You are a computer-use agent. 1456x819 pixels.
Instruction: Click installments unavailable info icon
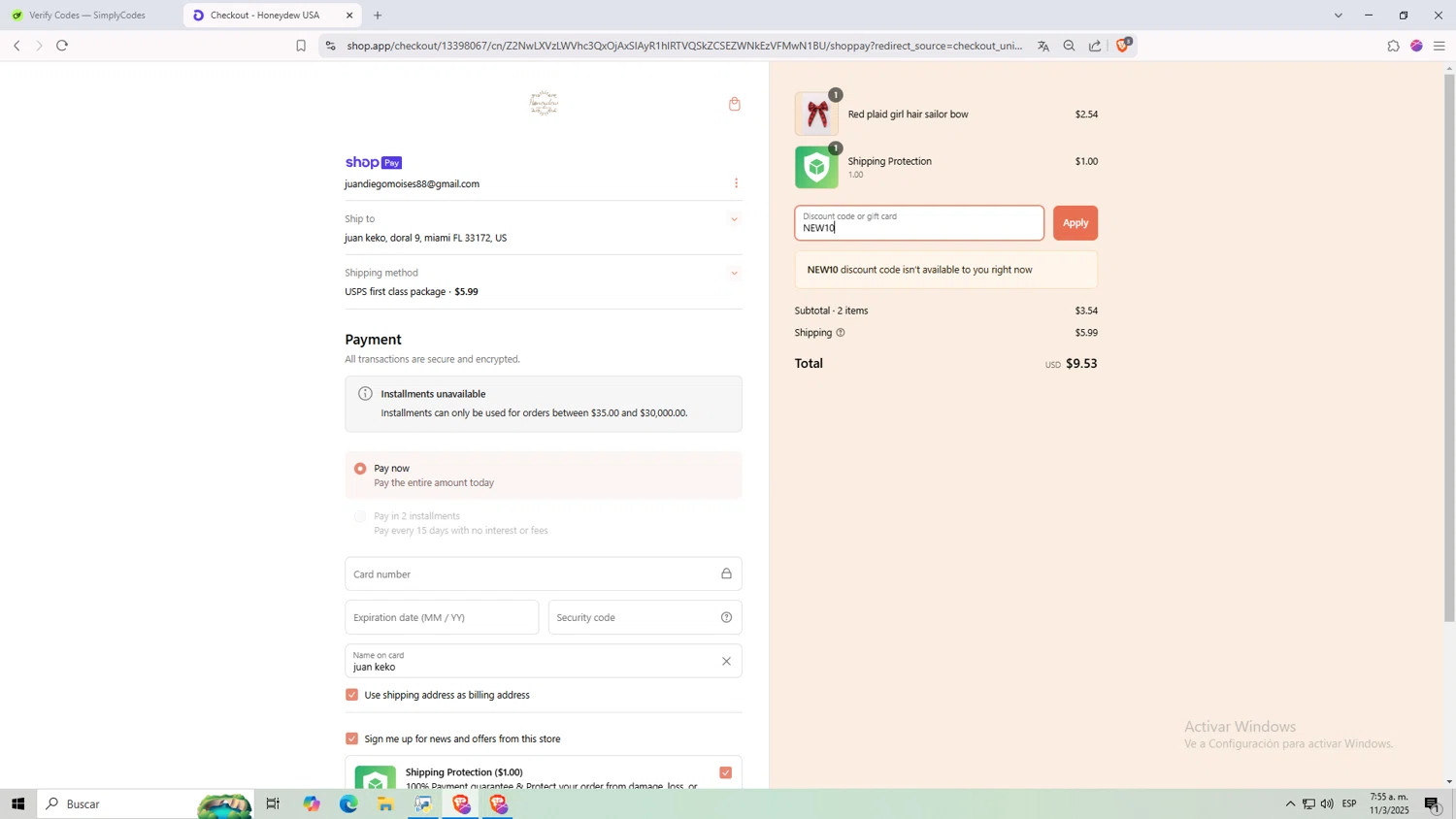pyautogui.click(x=365, y=394)
